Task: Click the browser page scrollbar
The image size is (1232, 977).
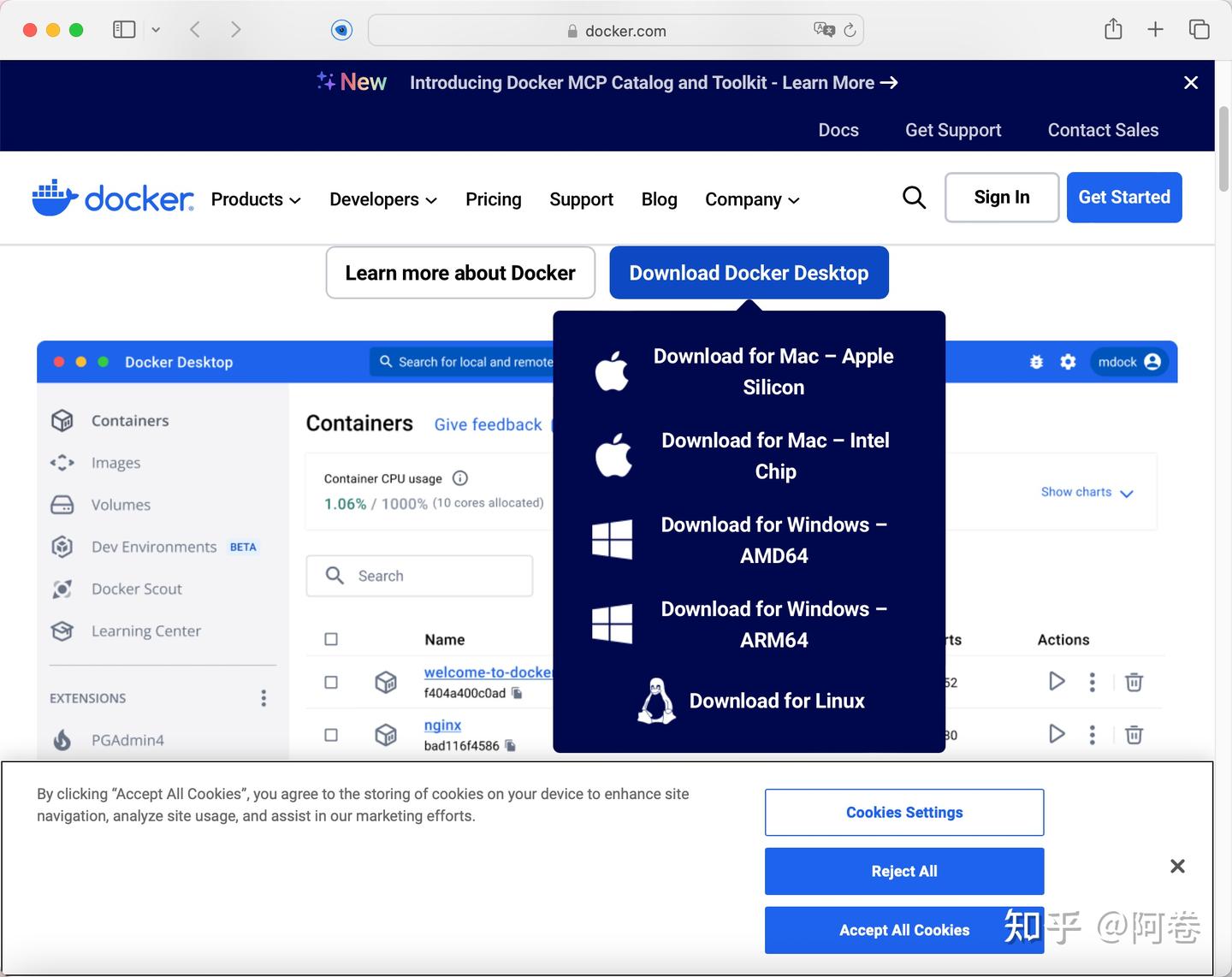Action: click(x=1223, y=150)
